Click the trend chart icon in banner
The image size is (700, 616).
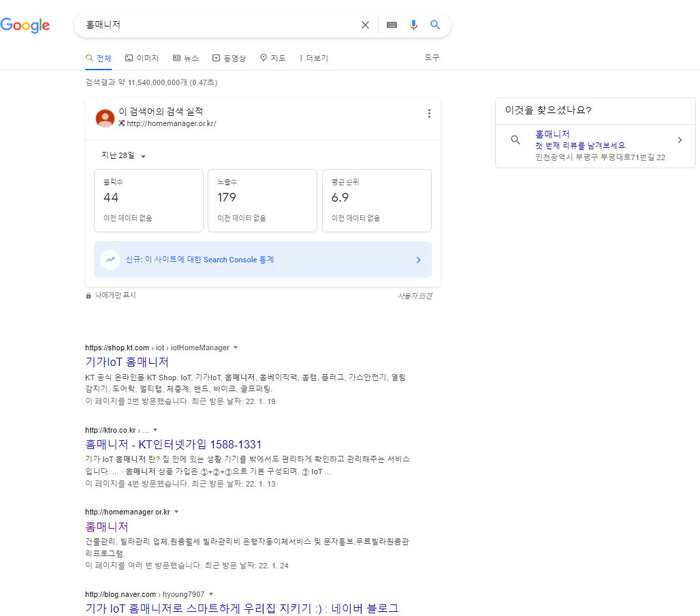110,260
